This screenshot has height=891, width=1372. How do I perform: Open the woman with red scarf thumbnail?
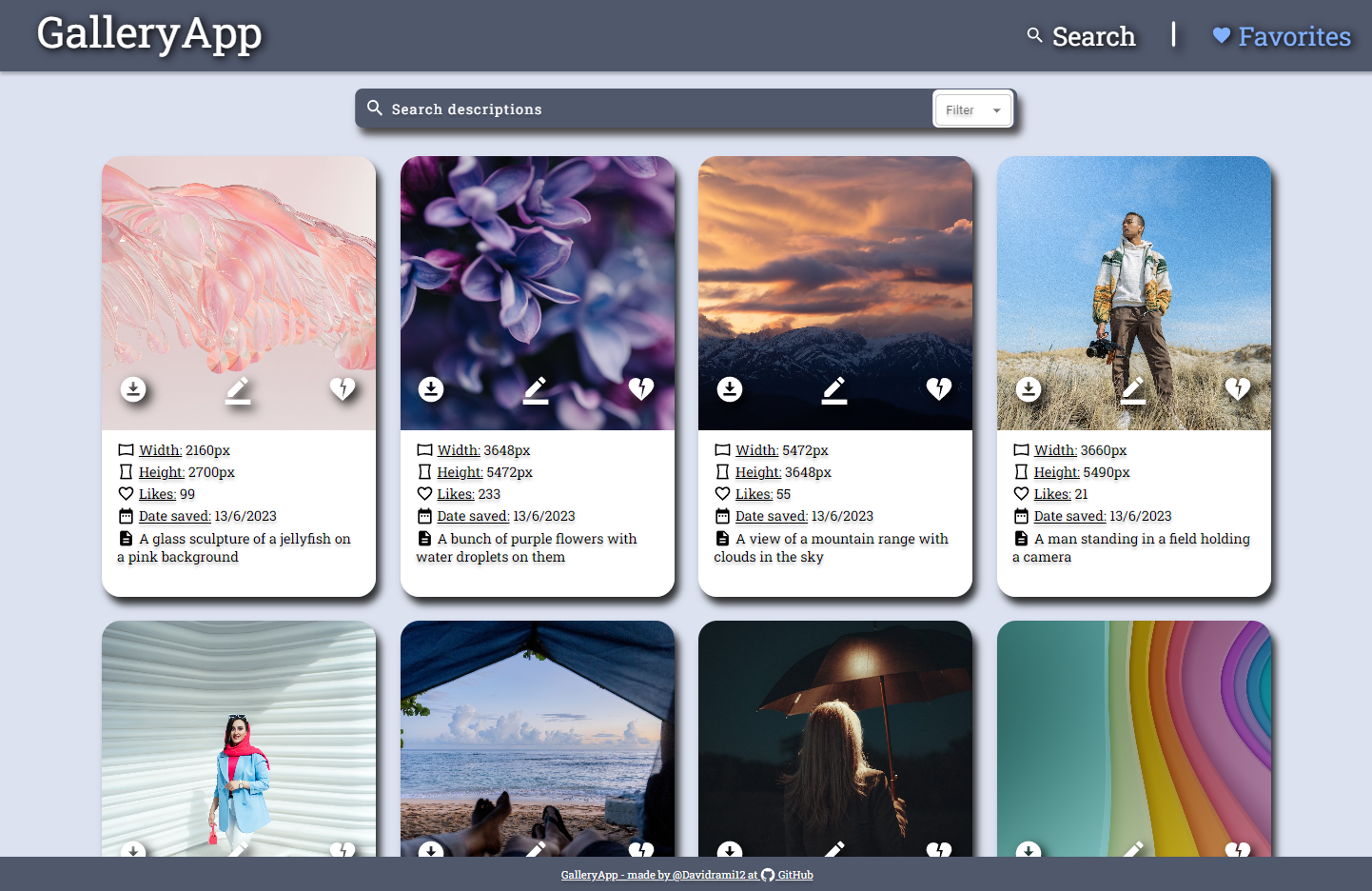239,739
